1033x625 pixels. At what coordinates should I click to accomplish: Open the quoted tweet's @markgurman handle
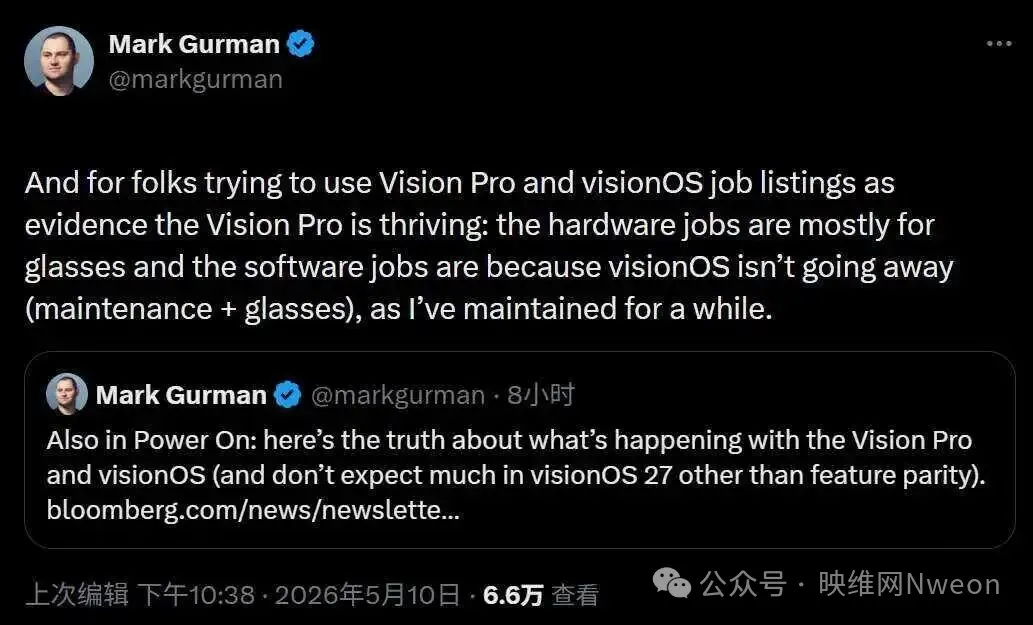click(x=398, y=395)
